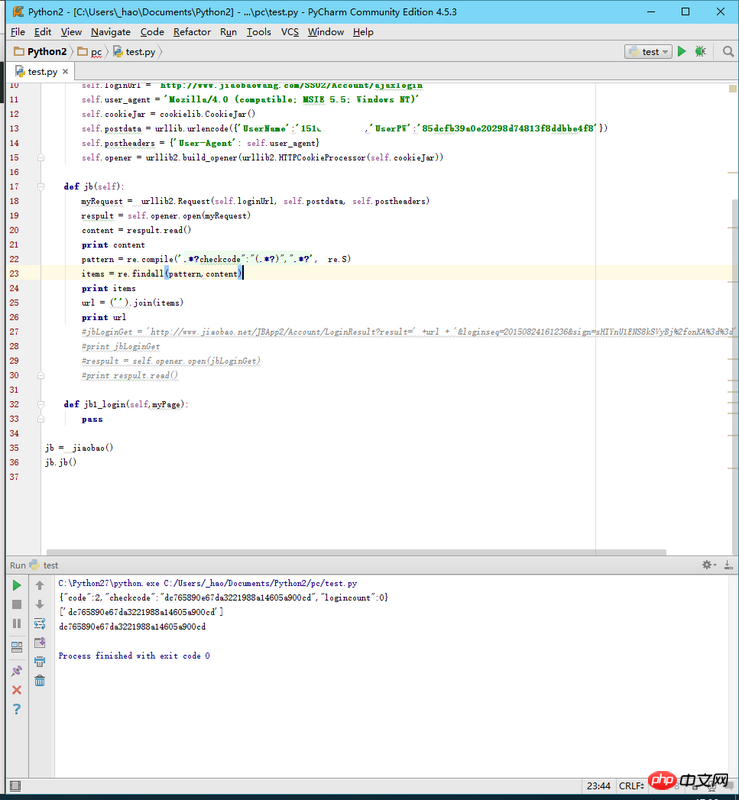Viewport: 739px width, 800px height.
Task: Open Run panel help question mark
Action: pos(16,709)
